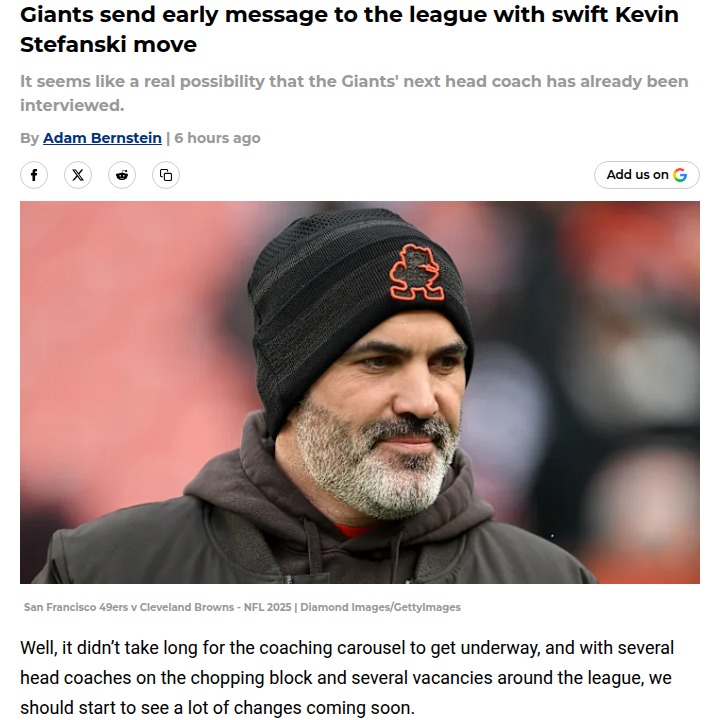Share the article on X
The image size is (720, 720).
[78, 175]
